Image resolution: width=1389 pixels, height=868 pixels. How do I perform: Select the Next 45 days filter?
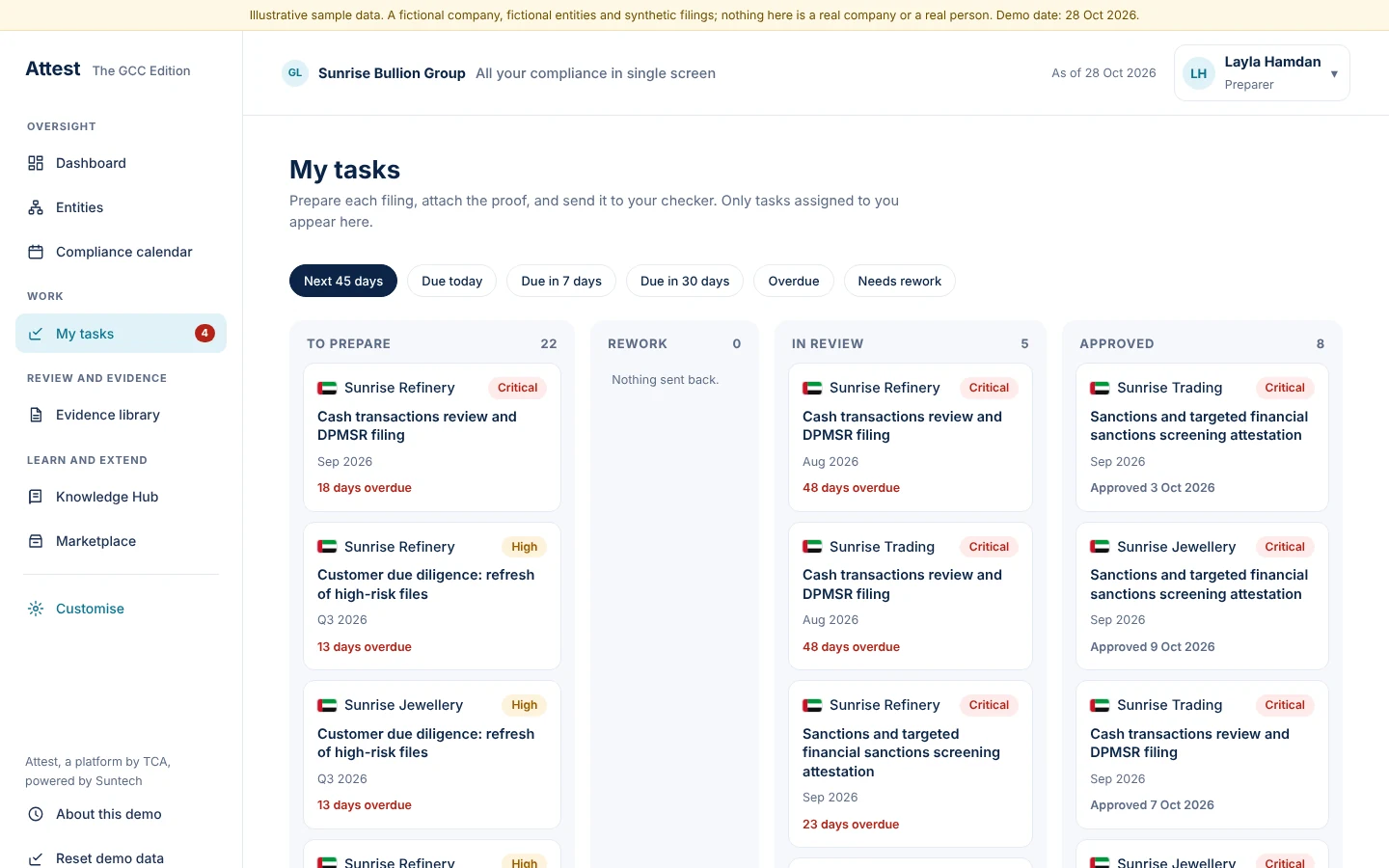pos(343,281)
